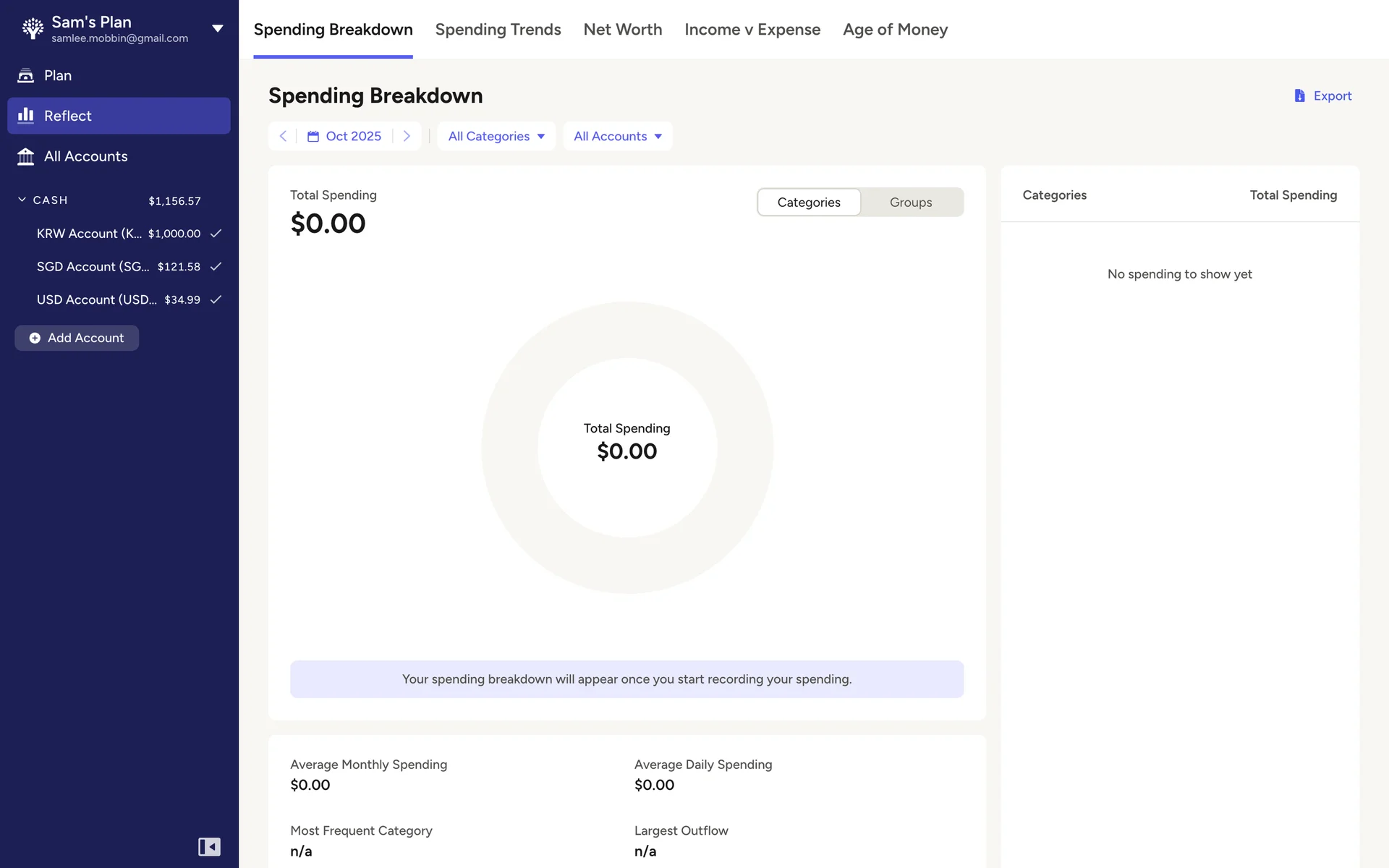Open the SGD Account in sidebar
The width and height of the screenshot is (1389, 868).
(x=93, y=266)
